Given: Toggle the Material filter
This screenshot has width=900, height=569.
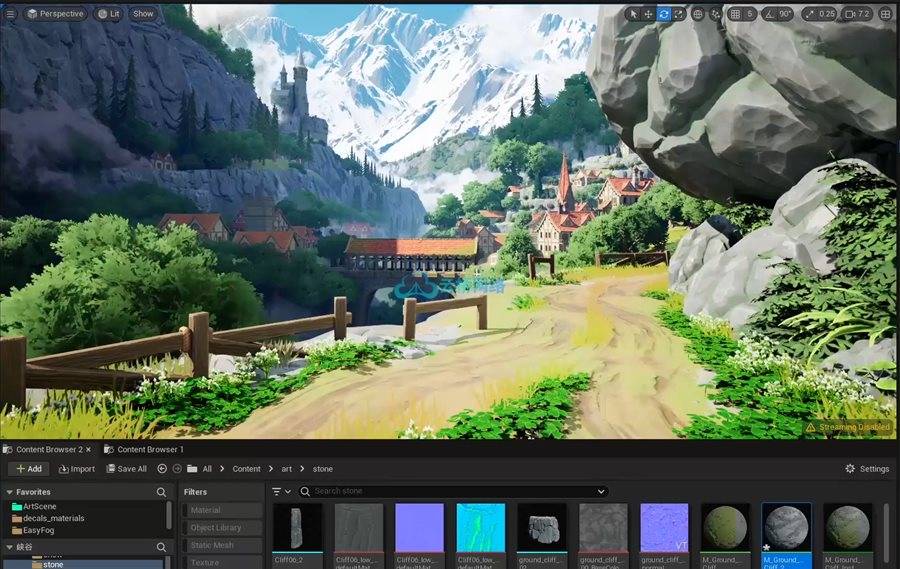Looking at the screenshot, I should 222,510.
